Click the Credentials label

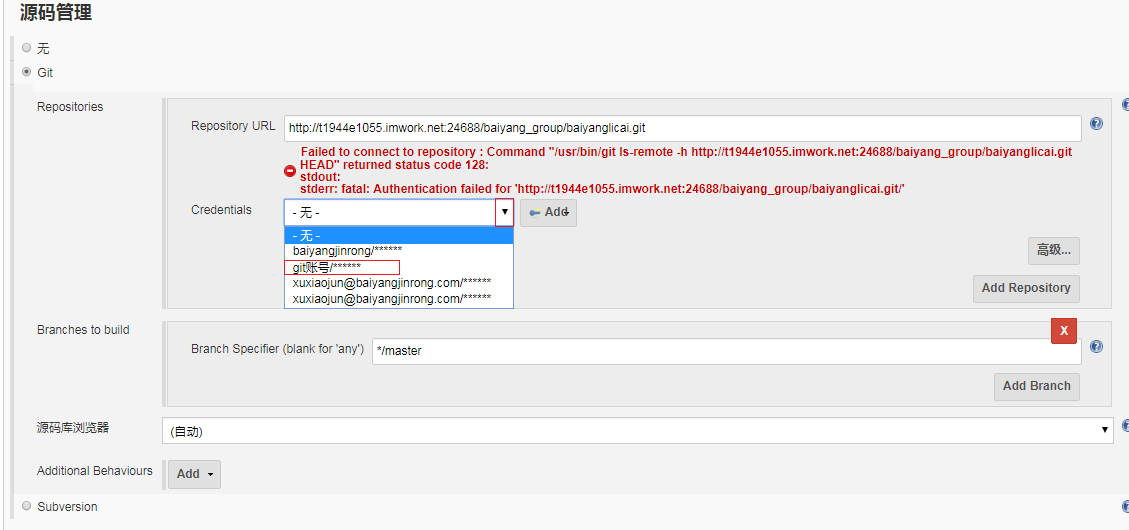tap(221, 210)
